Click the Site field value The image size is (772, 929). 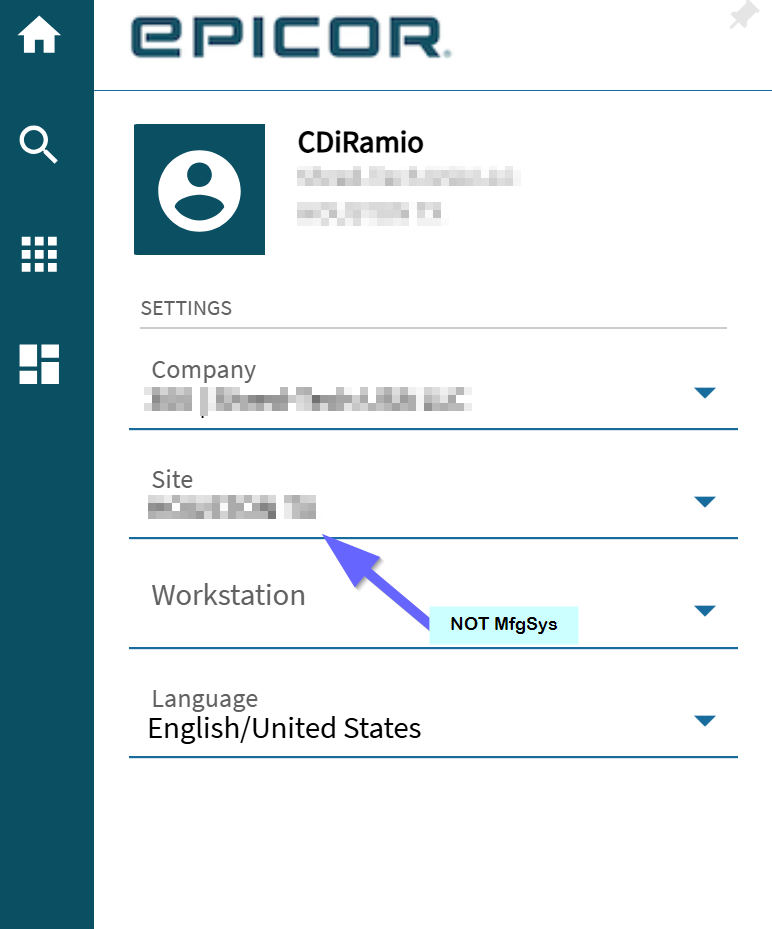point(232,508)
